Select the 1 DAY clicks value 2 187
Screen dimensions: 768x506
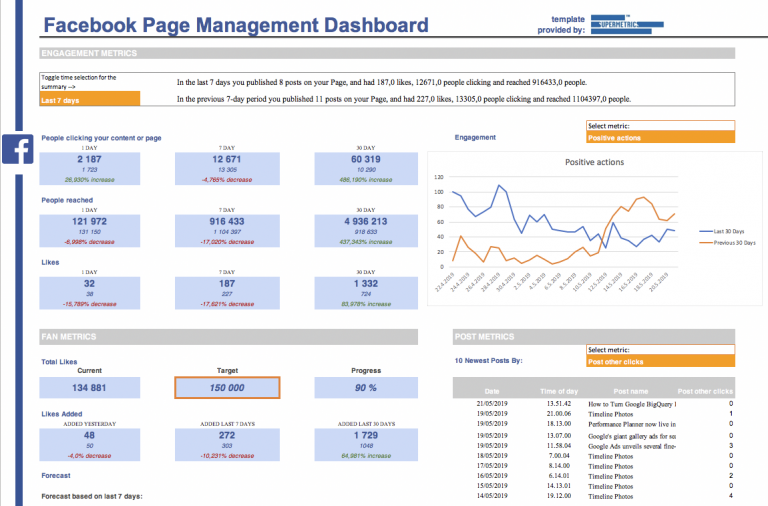pos(89,159)
